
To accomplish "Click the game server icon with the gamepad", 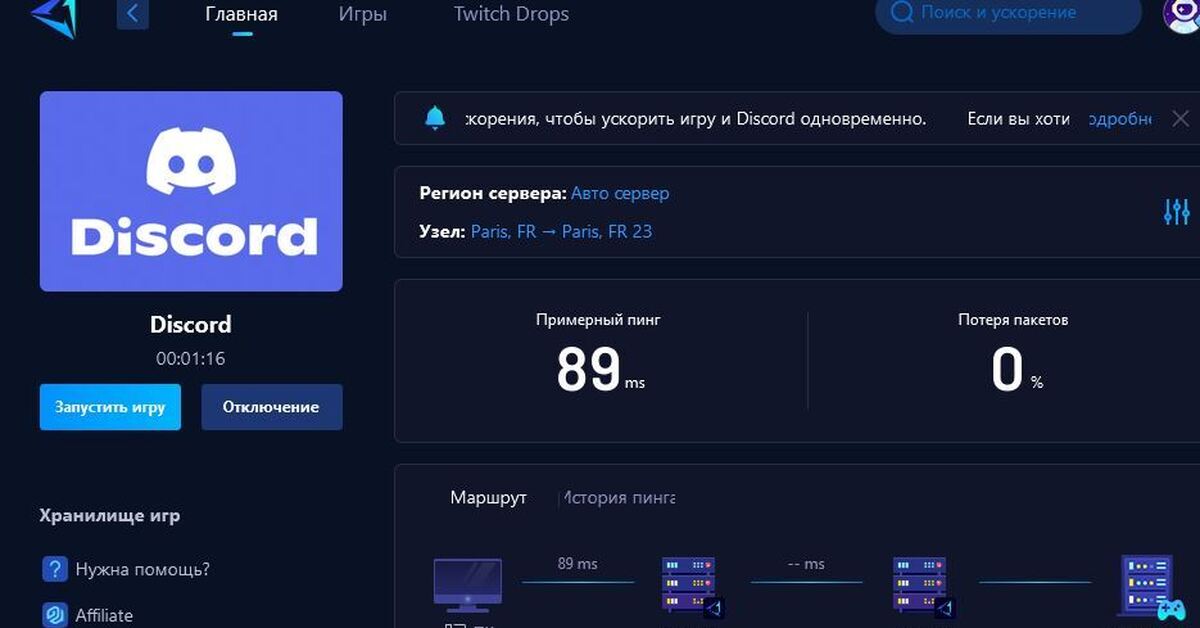I will click(x=1150, y=587).
